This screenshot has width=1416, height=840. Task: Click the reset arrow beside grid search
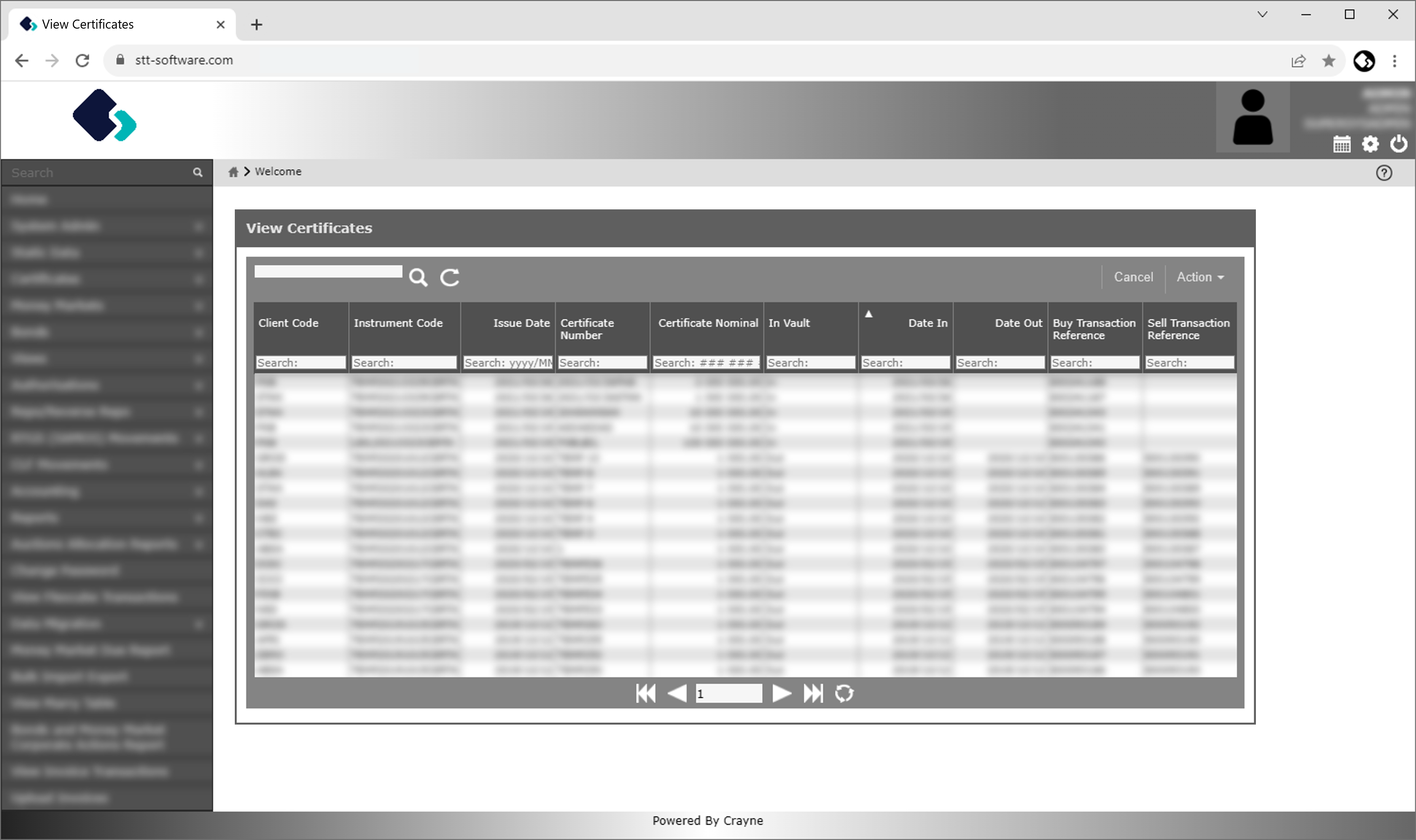click(x=449, y=277)
